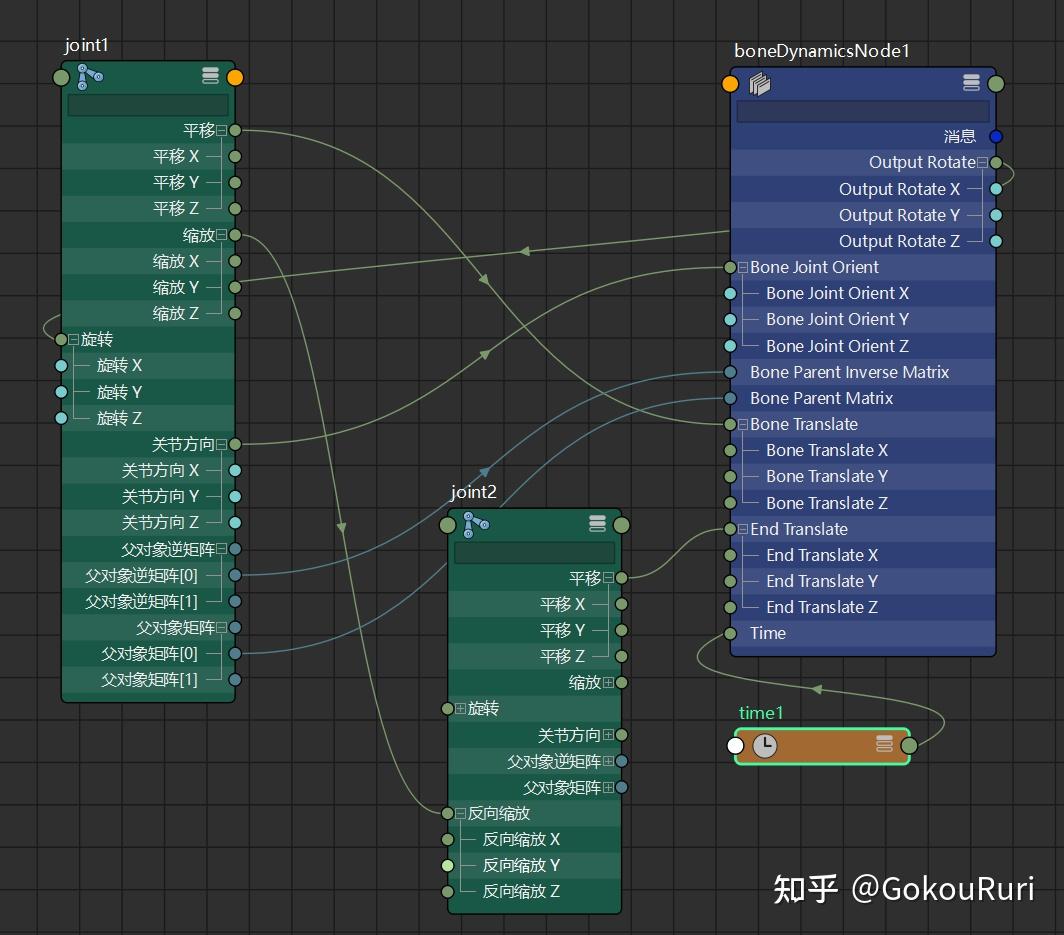Click the Time input port on boneDynamicsNode1
Viewport: 1064px width, 935px height.
pyautogui.click(x=728, y=633)
